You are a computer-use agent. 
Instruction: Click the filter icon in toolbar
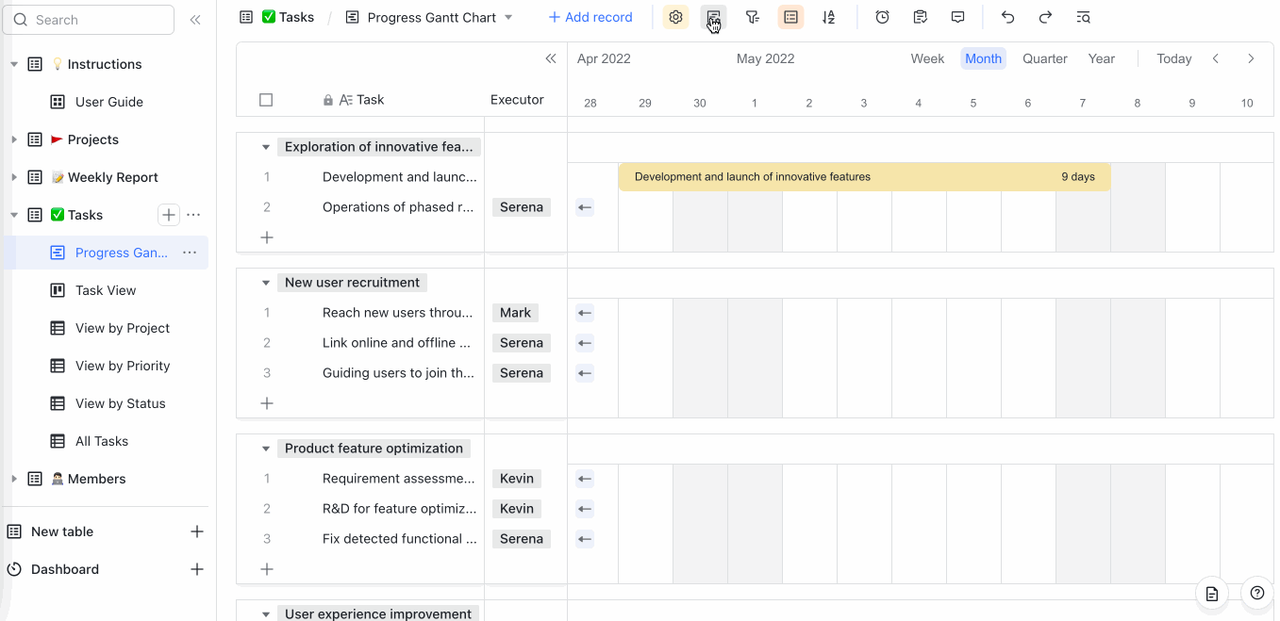(752, 17)
